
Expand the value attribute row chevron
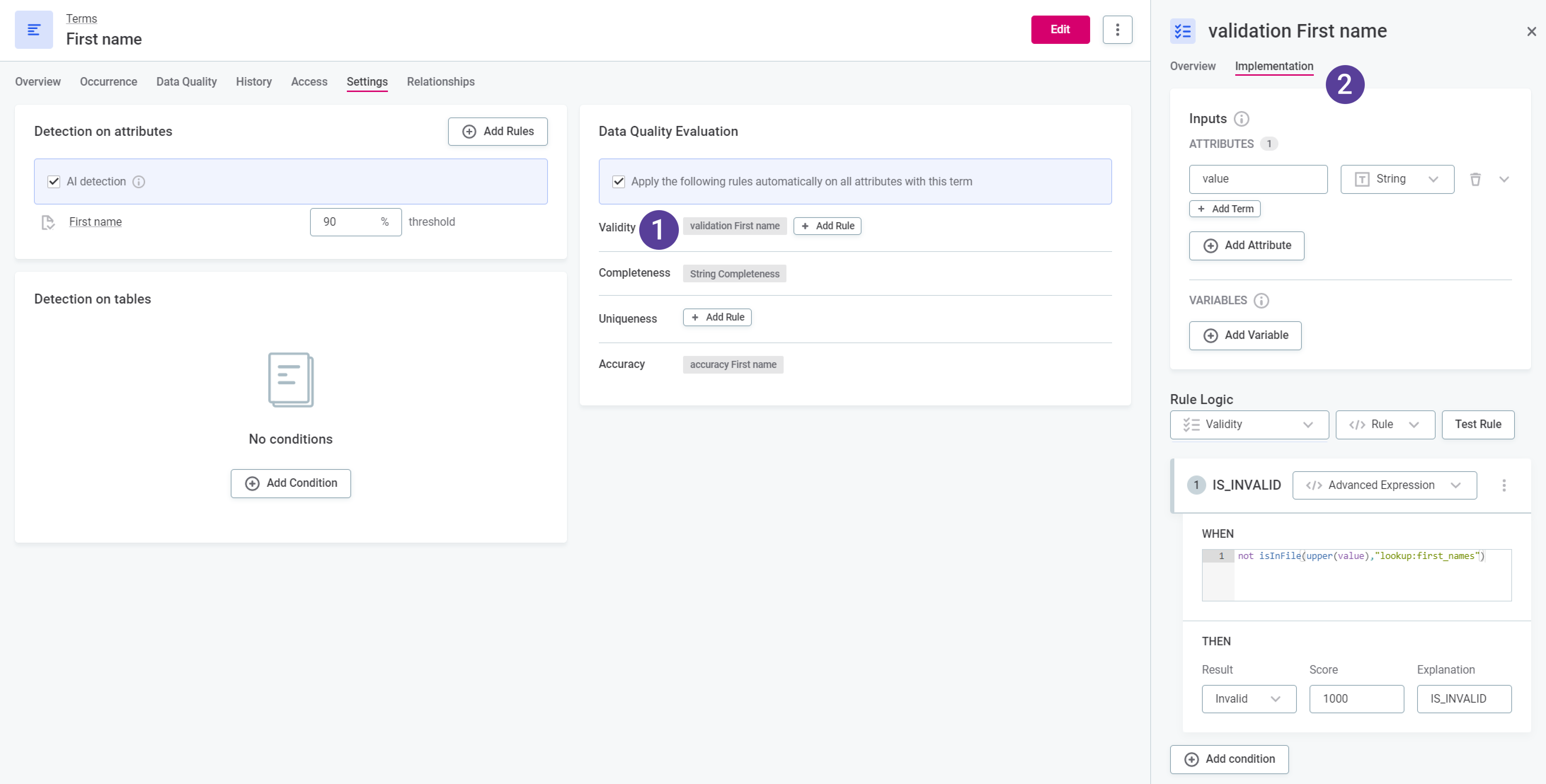[1504, 179]
